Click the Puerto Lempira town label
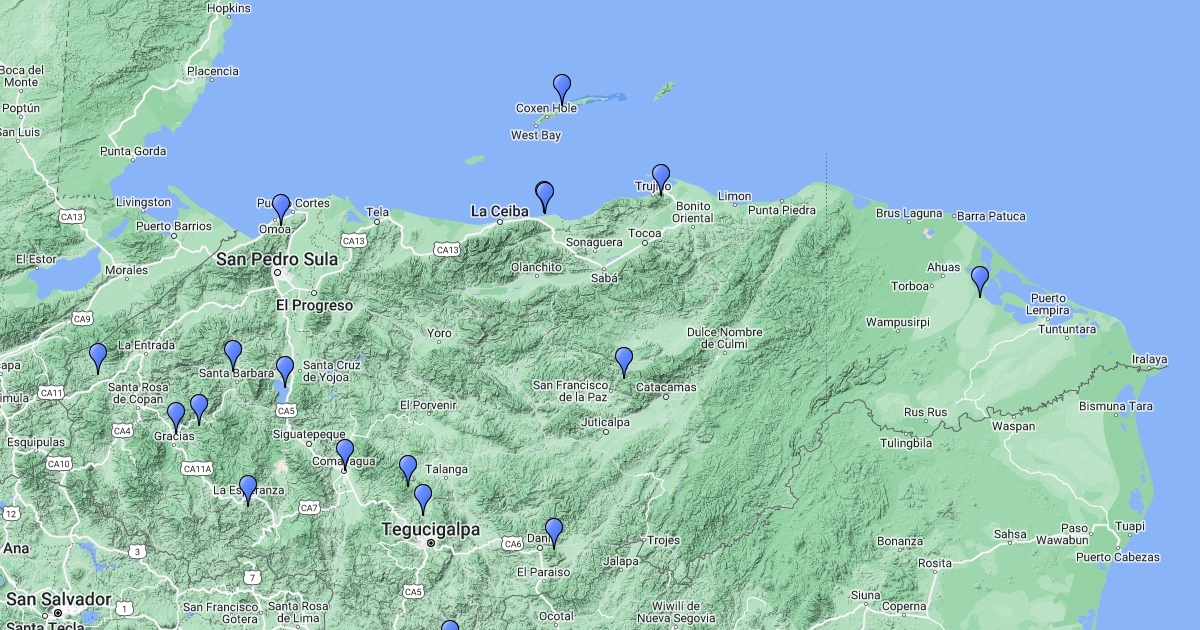The height and width of the screenshot is (630, 1200). pyautogui.click(x=1048, y=304)
